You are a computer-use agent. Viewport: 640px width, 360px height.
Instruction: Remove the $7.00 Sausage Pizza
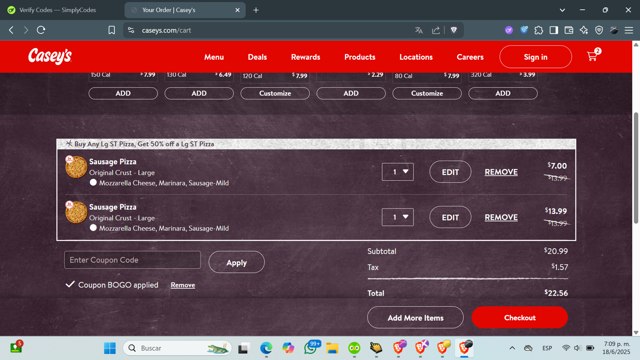[x=501, y=172]
